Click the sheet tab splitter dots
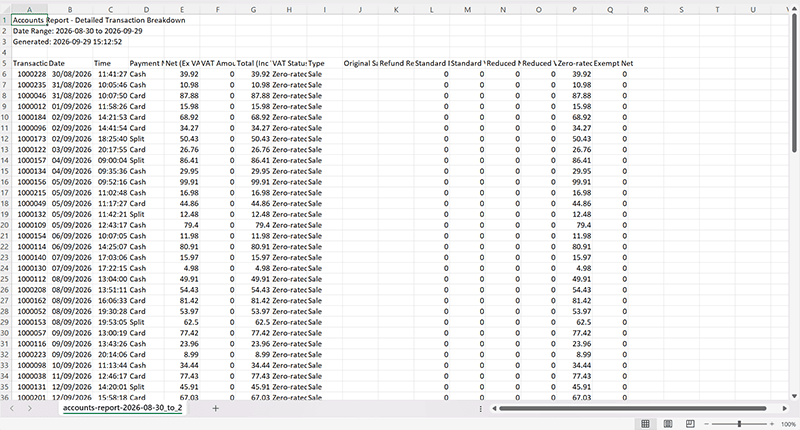Image resolution: width=800 pixels, height=430 pixels. tap(481, 408)
